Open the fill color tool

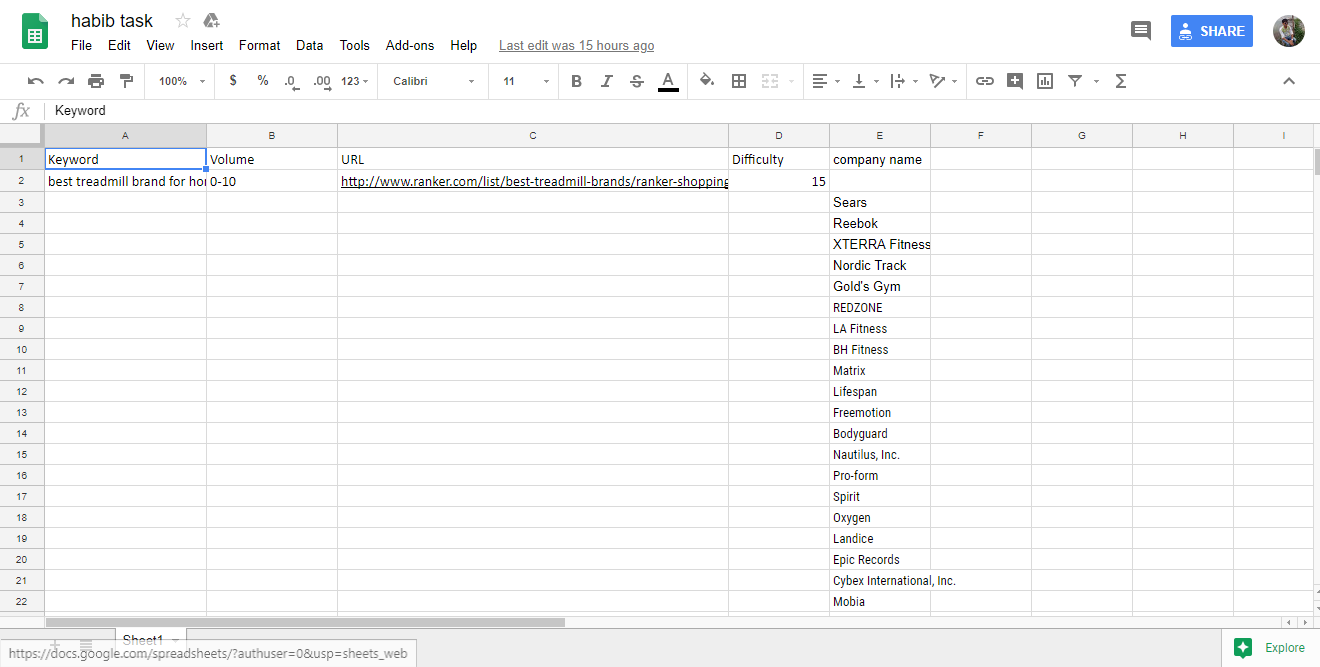tap(706, 81)
